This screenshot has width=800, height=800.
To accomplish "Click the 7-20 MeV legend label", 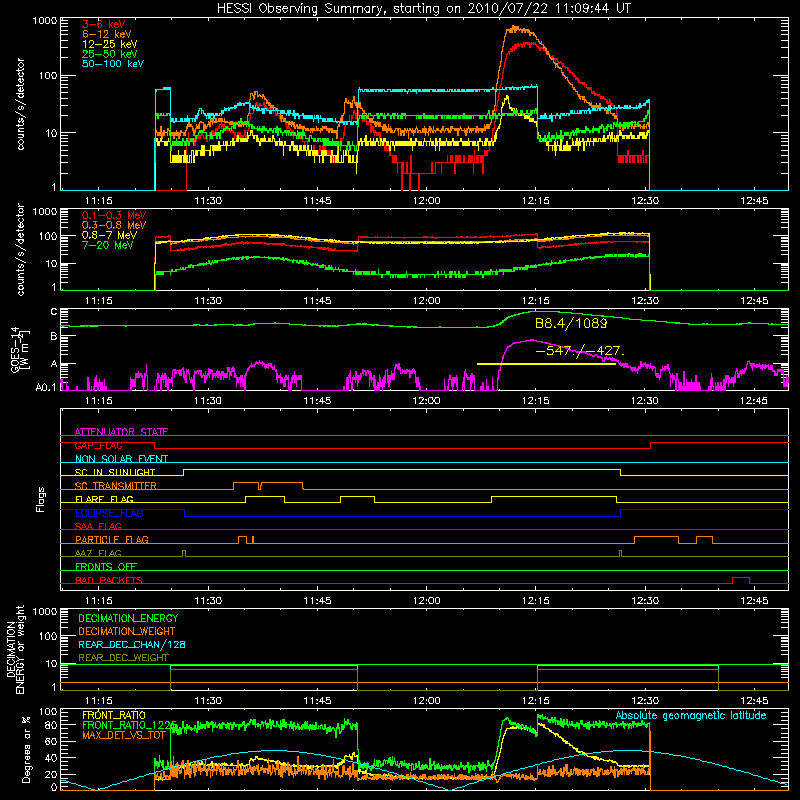I will coord(108,245).
